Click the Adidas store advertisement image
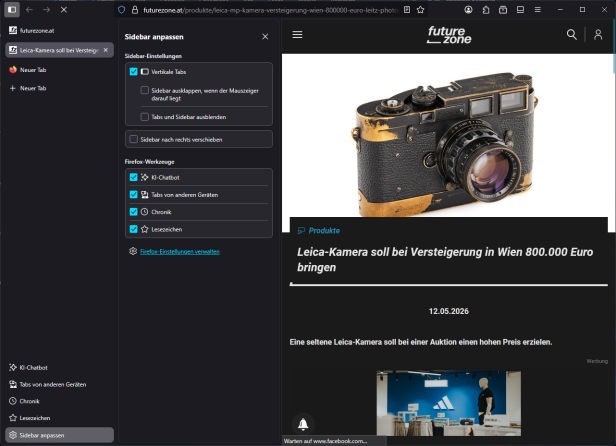This screenshot has width=616, height=446. [449, 403]
